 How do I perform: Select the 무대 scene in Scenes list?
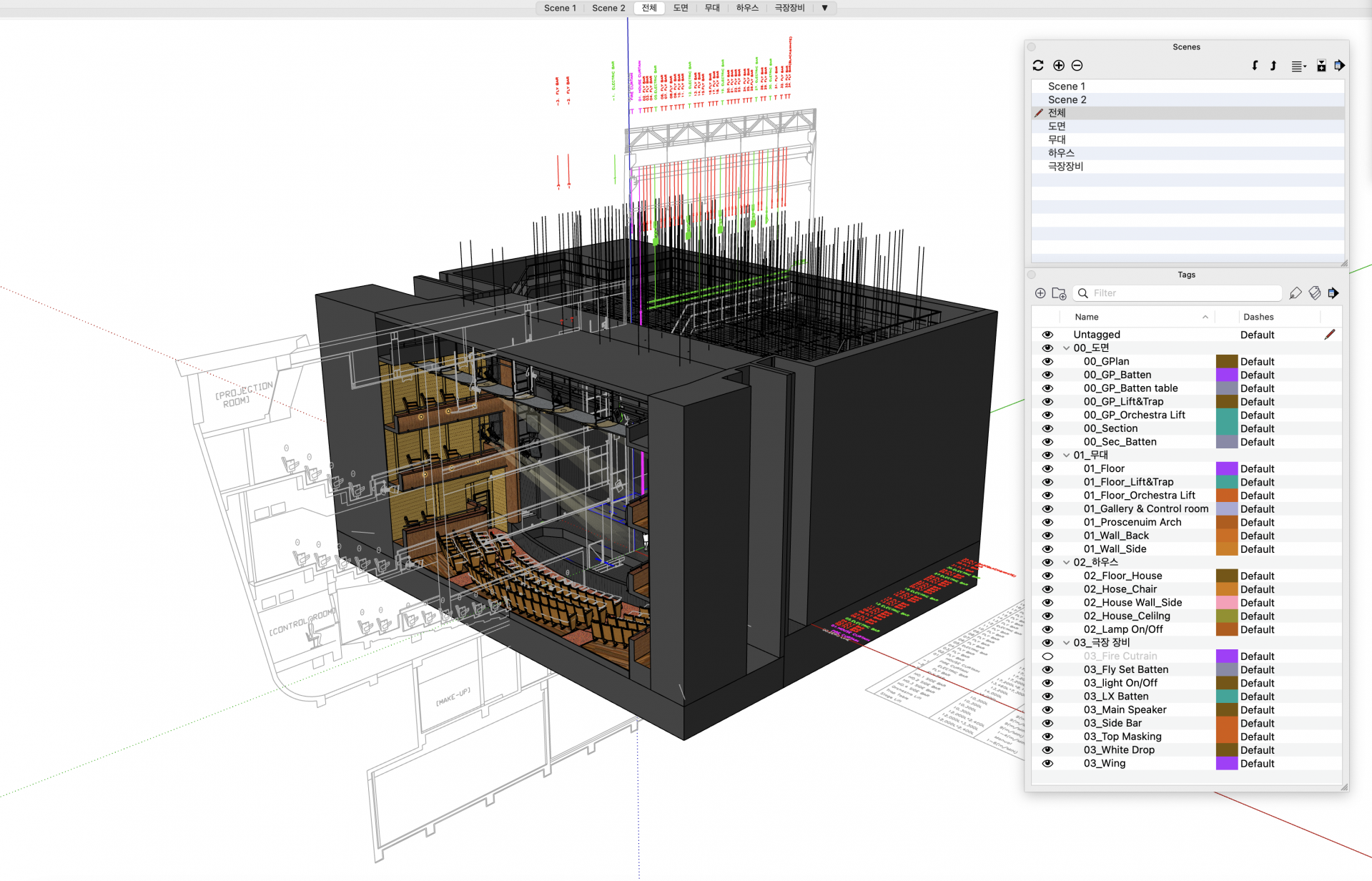click(x=1057, y=139)
